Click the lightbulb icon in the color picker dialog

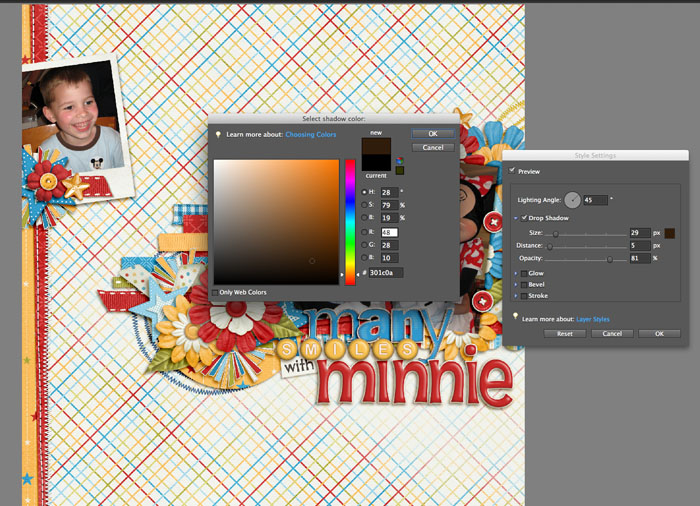[218, 134]
